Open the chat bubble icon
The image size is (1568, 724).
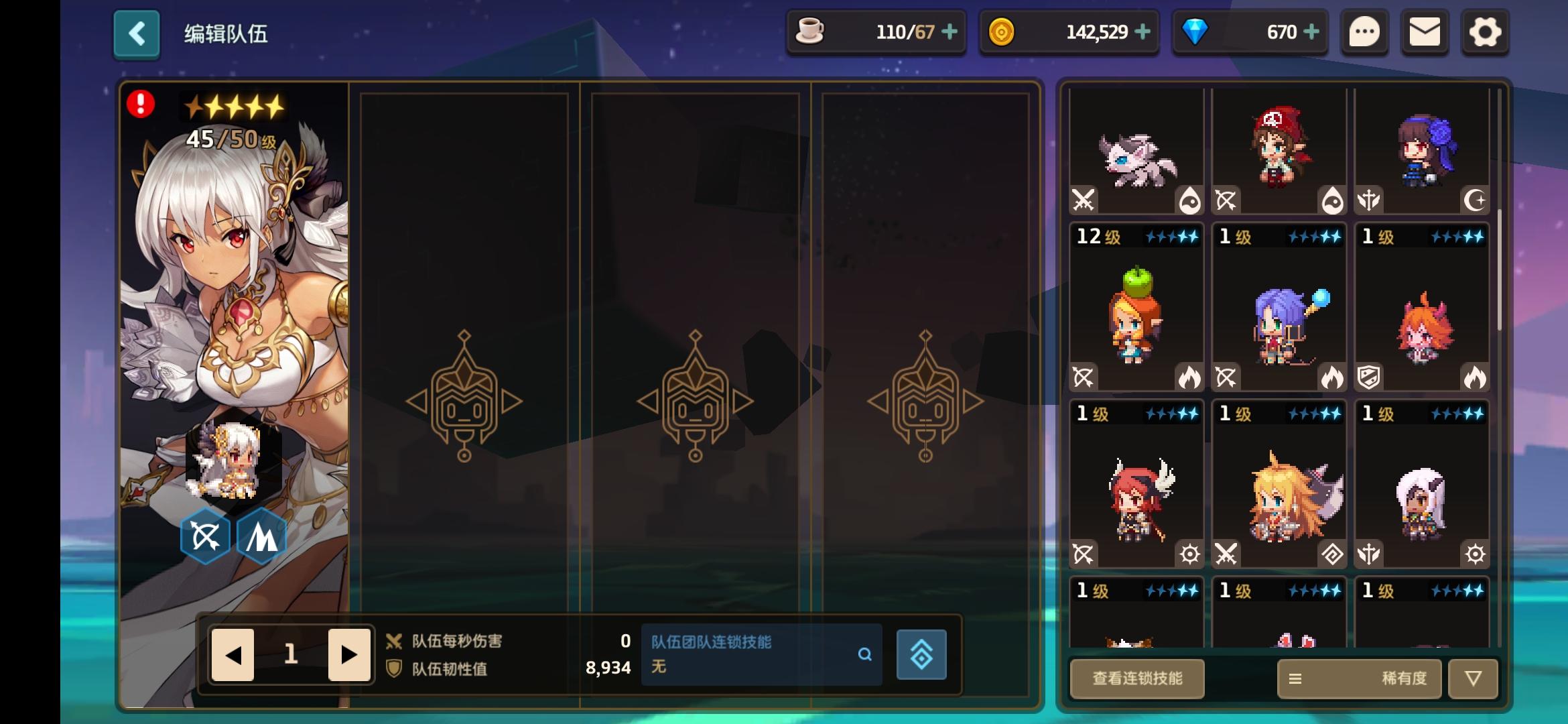(1364, 32)
